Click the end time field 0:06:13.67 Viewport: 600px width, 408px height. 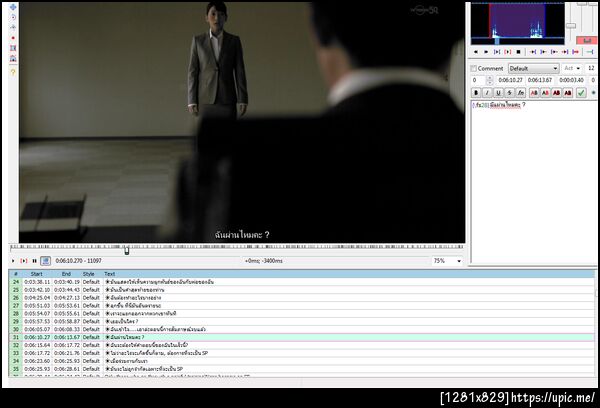540,80
